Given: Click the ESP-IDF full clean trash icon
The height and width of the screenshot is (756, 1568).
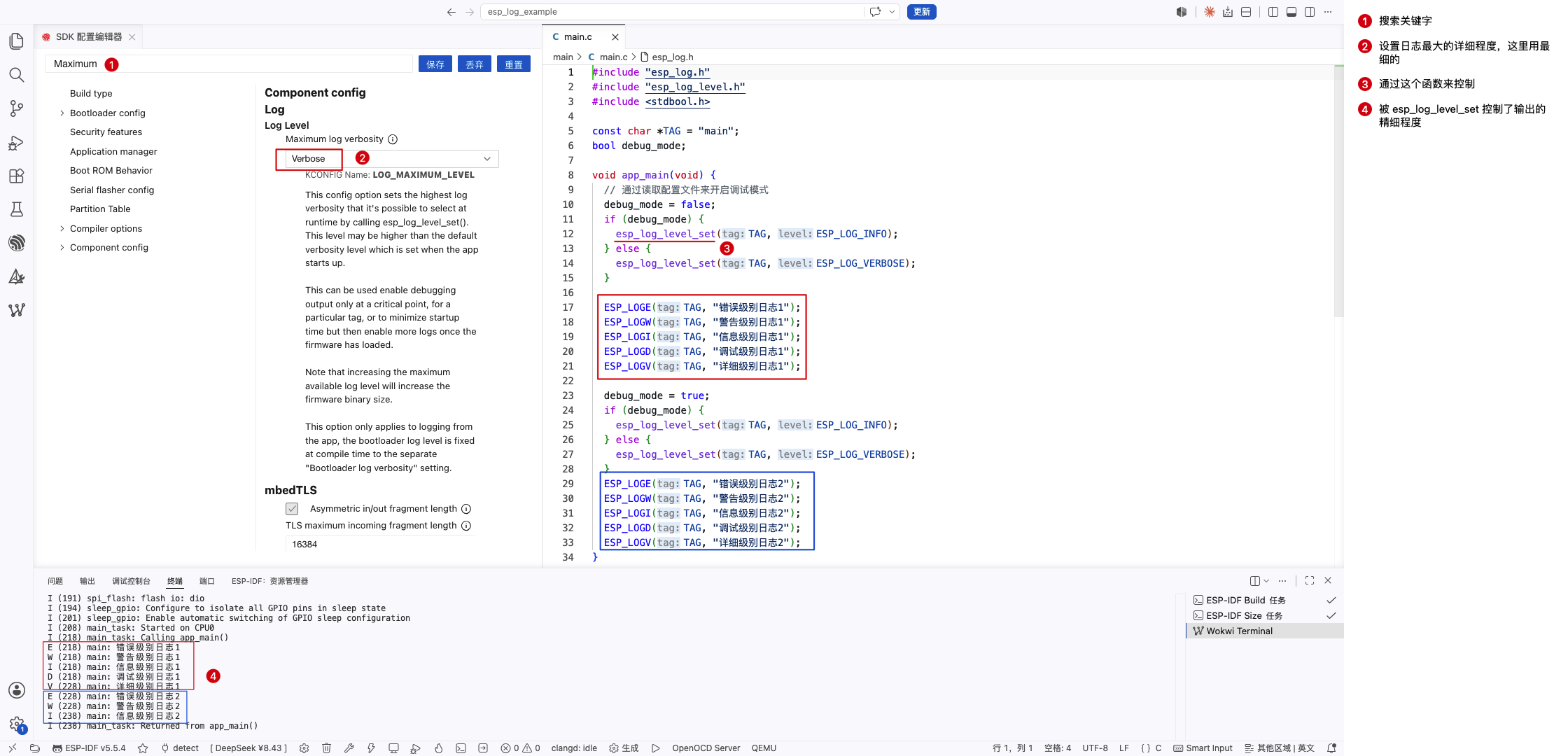Looking at the screenshot, I should click(x=326, y=748).
